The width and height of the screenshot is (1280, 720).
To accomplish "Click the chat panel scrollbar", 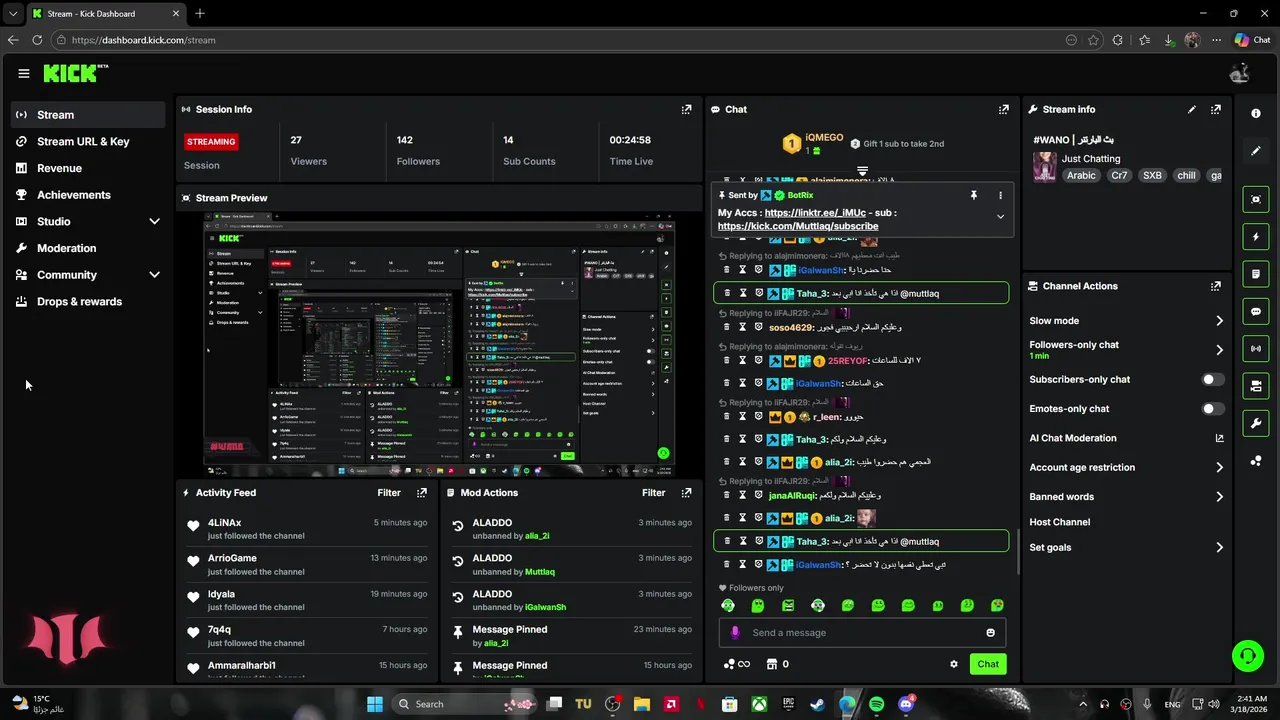I will 1019,551.
